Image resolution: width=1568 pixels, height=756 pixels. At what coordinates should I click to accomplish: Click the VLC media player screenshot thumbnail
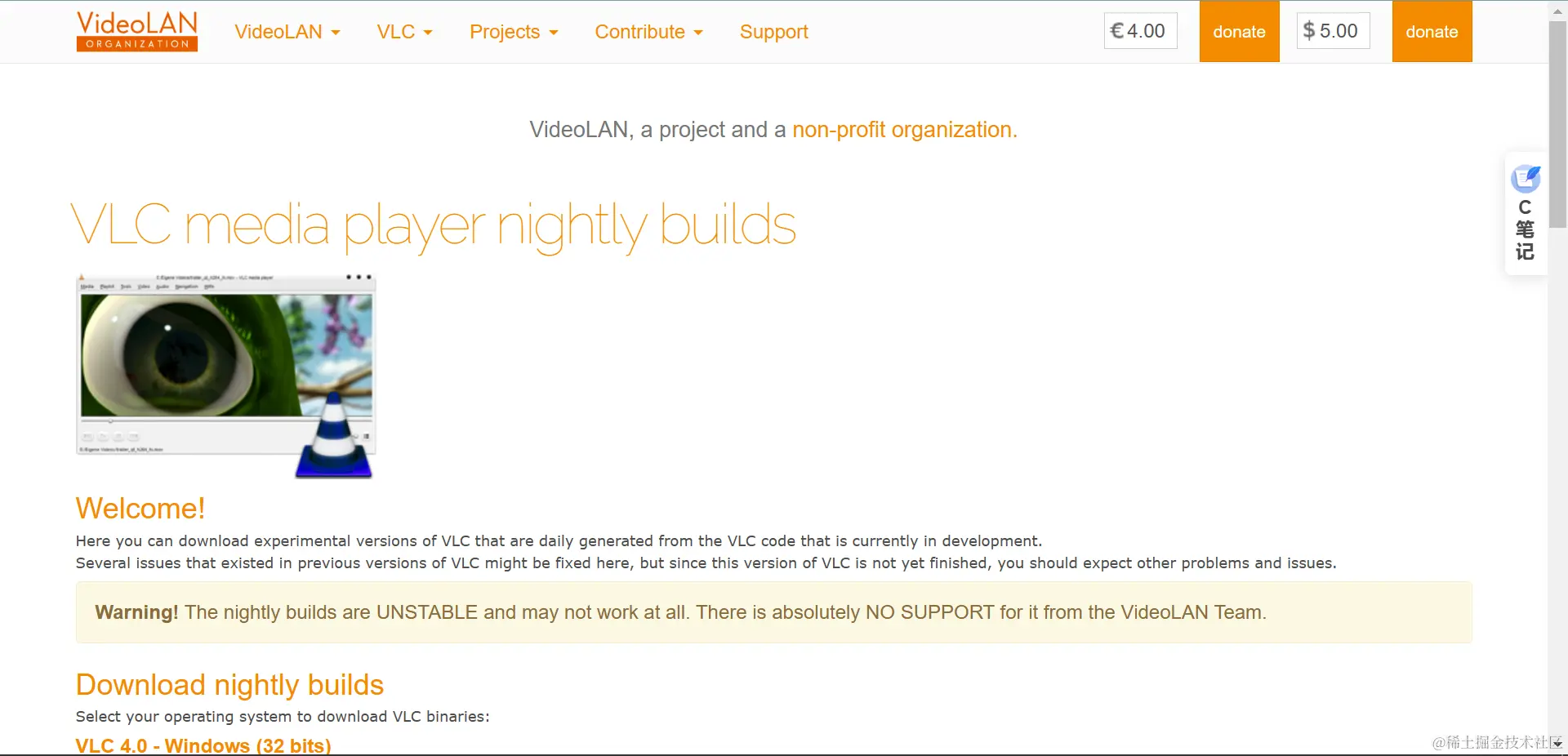[226, 376]
